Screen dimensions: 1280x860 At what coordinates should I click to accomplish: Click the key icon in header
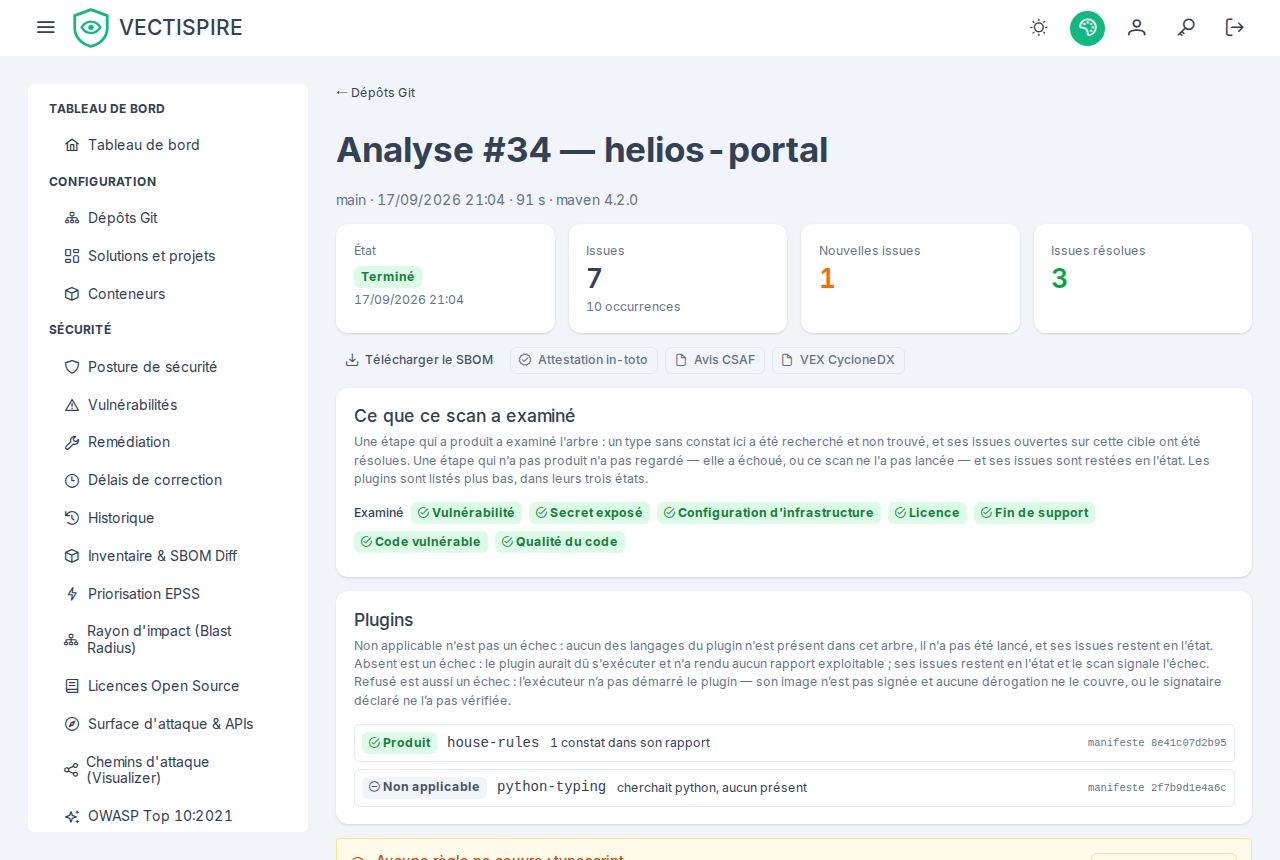1186,28
